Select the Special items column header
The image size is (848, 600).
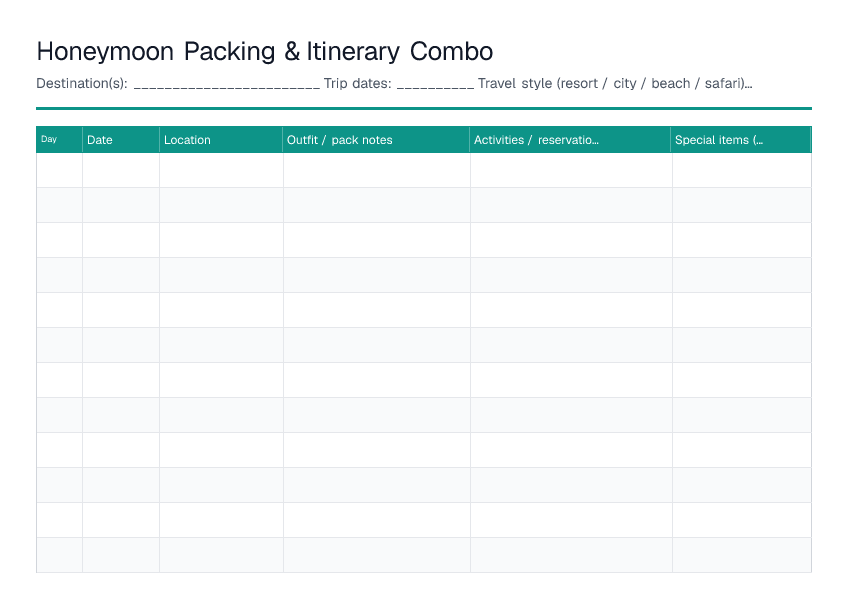point(741,140)
